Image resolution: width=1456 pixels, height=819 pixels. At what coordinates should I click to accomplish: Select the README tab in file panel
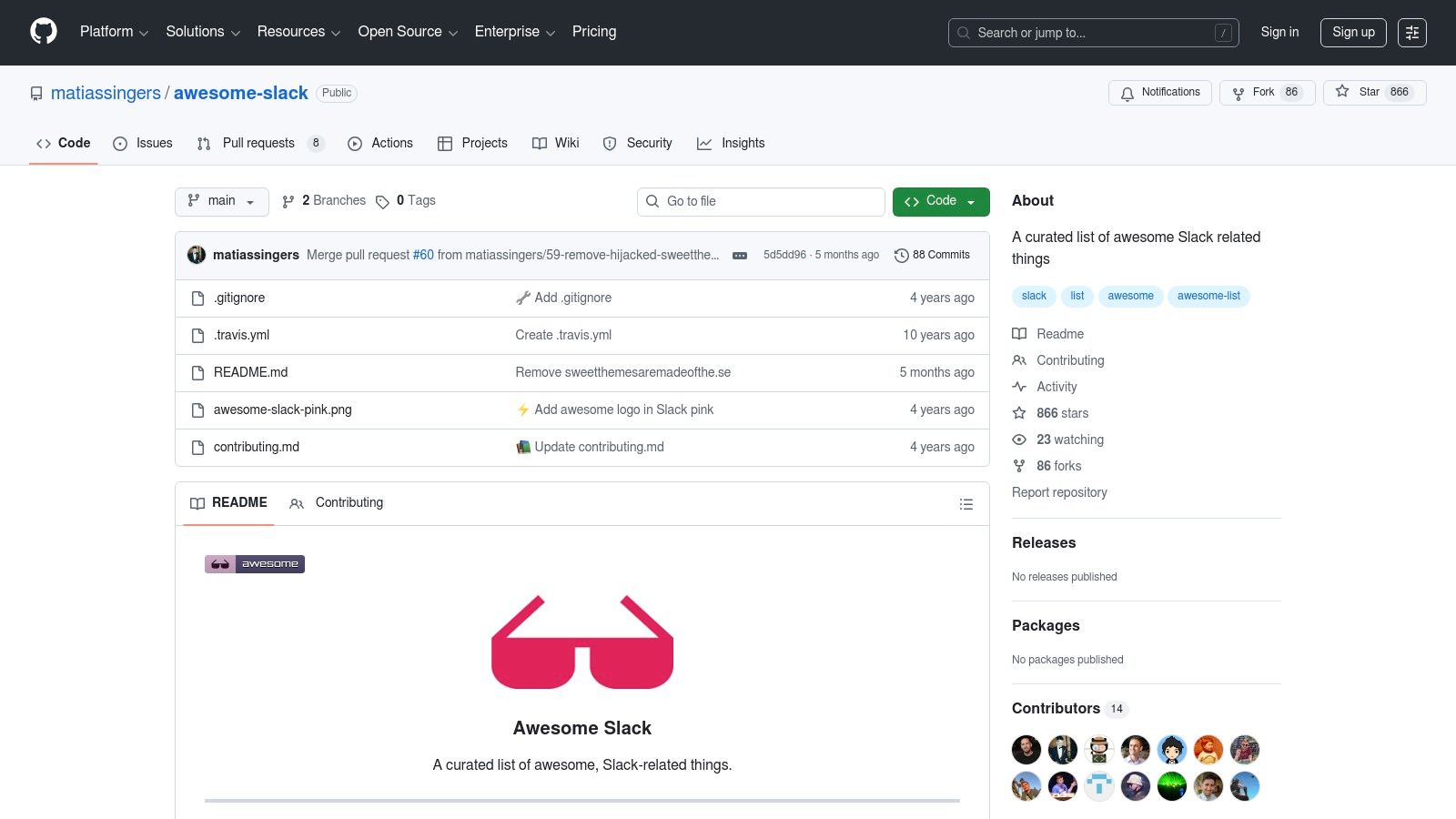pos(228,503)
